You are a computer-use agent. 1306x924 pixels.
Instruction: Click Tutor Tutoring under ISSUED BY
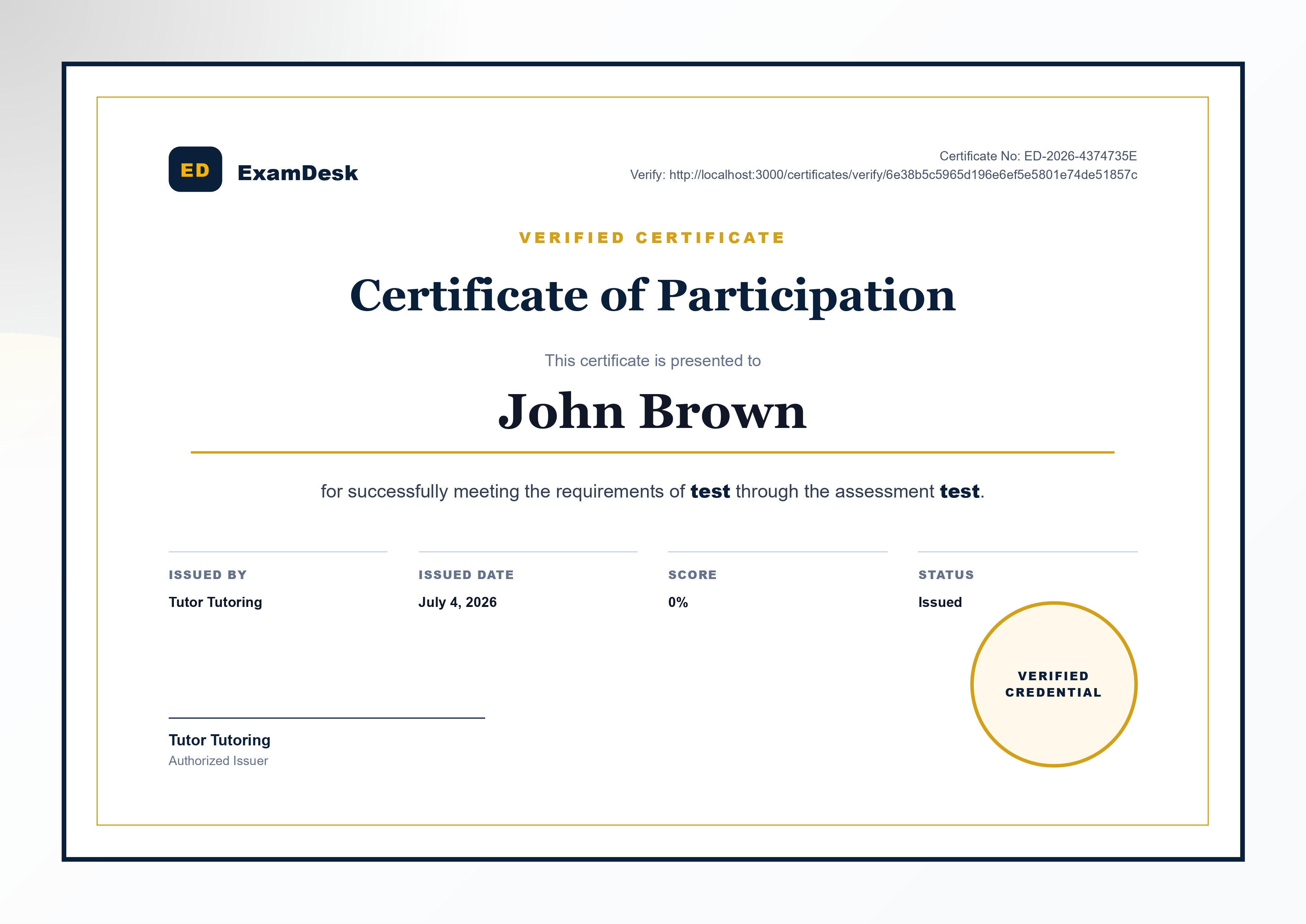pos(215,602)
